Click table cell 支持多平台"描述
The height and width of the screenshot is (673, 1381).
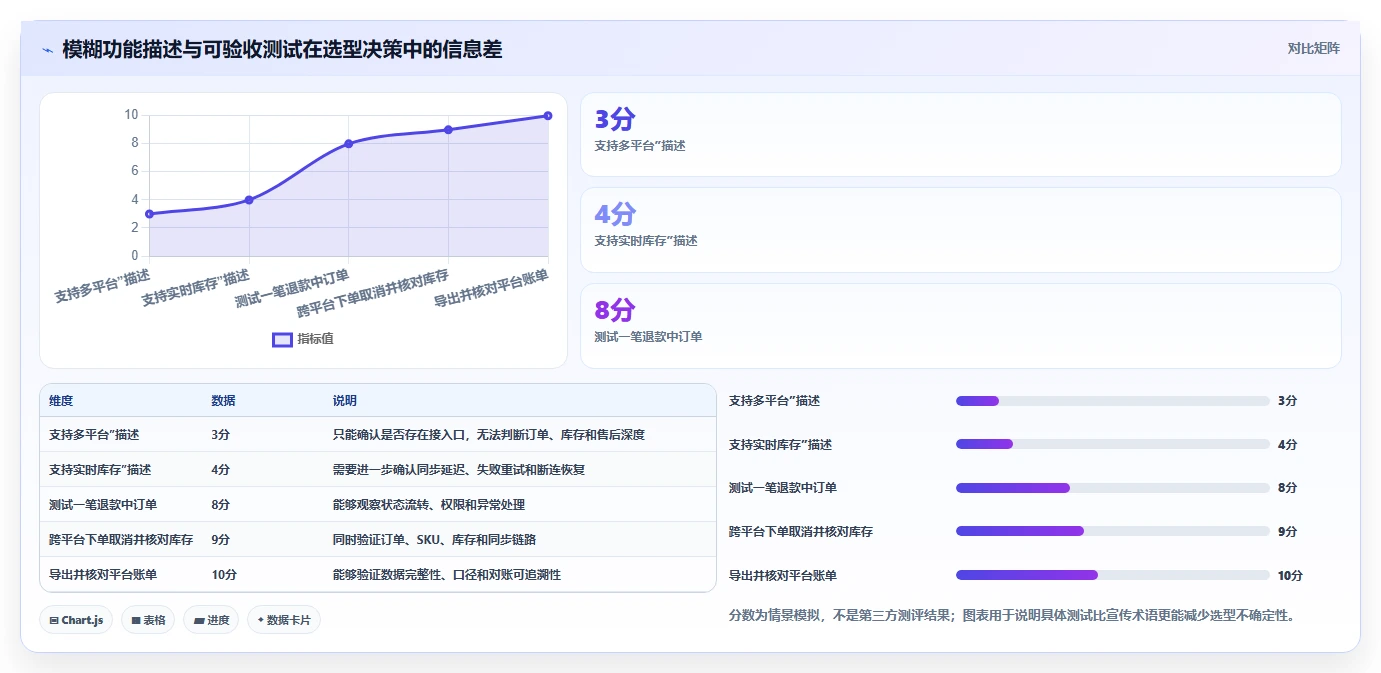click(94, 435)
